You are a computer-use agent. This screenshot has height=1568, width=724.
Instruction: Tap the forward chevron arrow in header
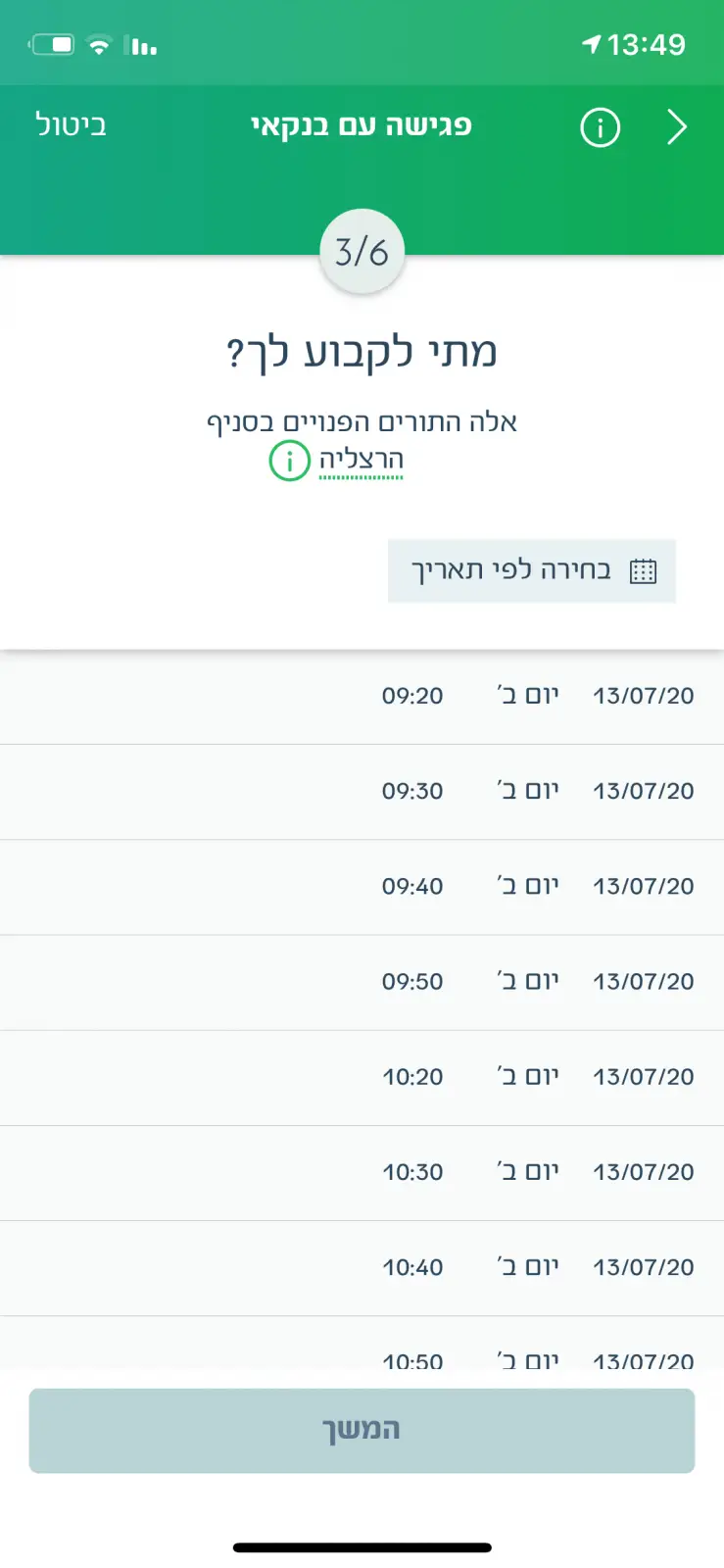click(677, 127)
